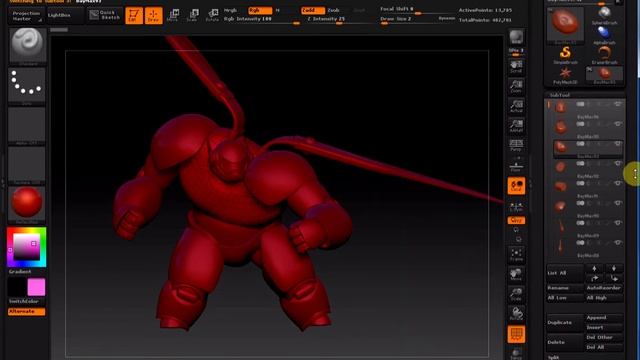Click the AAHalf view icon
The width and height of the screenshot is (640, 360).
(516, 126)
